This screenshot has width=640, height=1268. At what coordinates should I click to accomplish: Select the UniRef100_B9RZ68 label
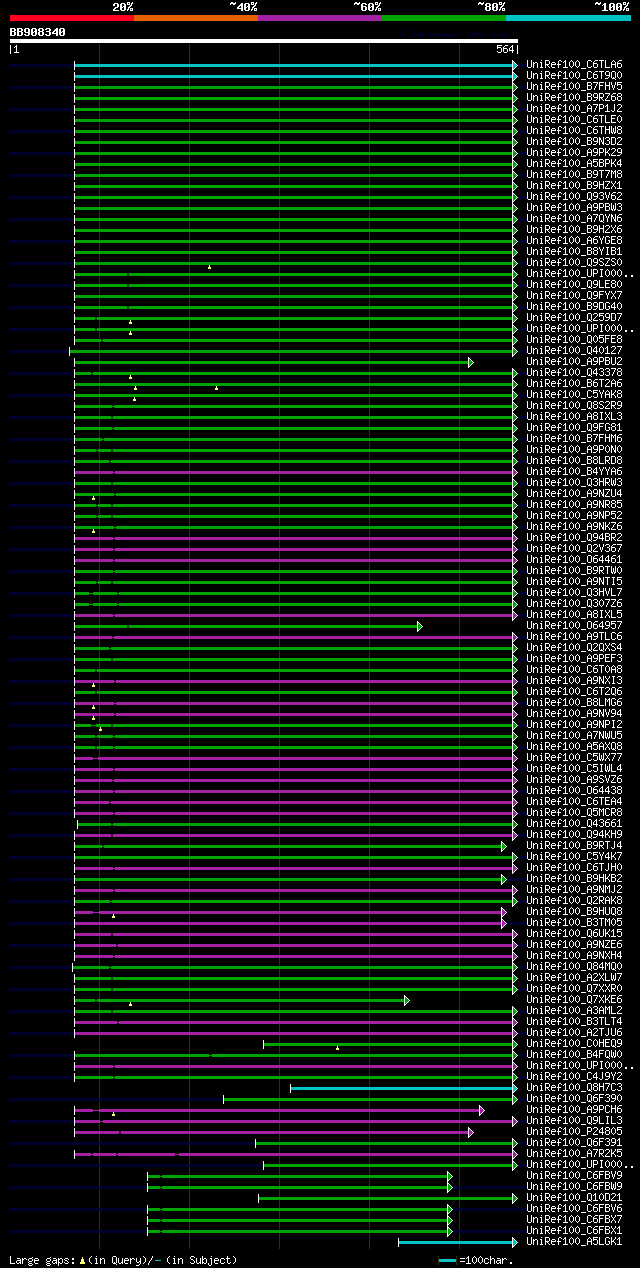click(574, 97)
